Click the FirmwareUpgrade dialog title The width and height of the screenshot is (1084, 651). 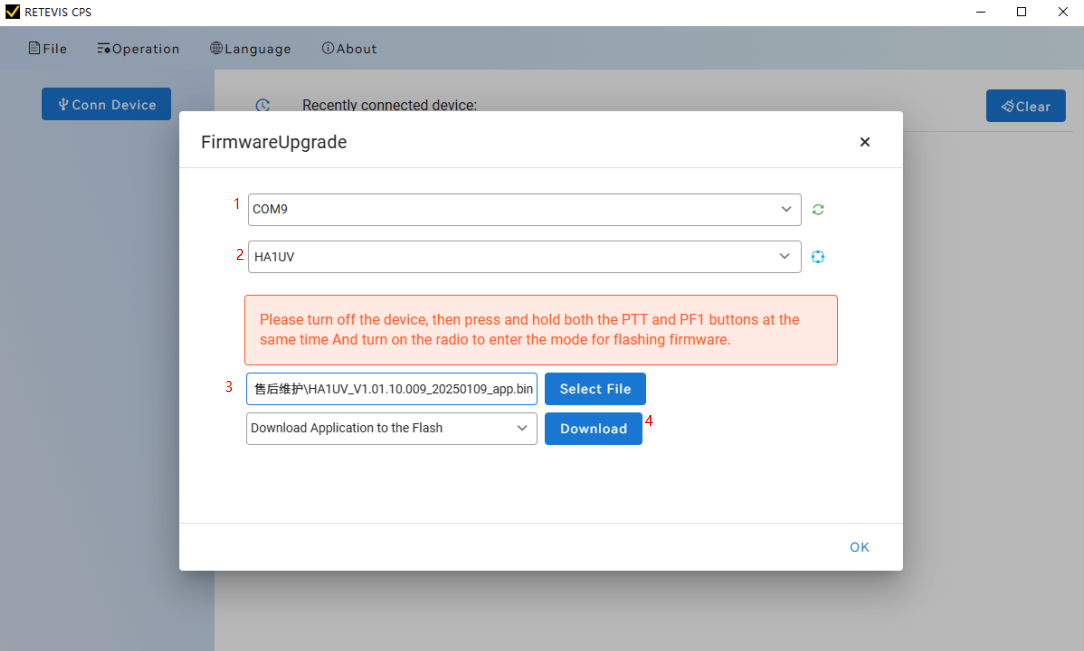[274, 142]
